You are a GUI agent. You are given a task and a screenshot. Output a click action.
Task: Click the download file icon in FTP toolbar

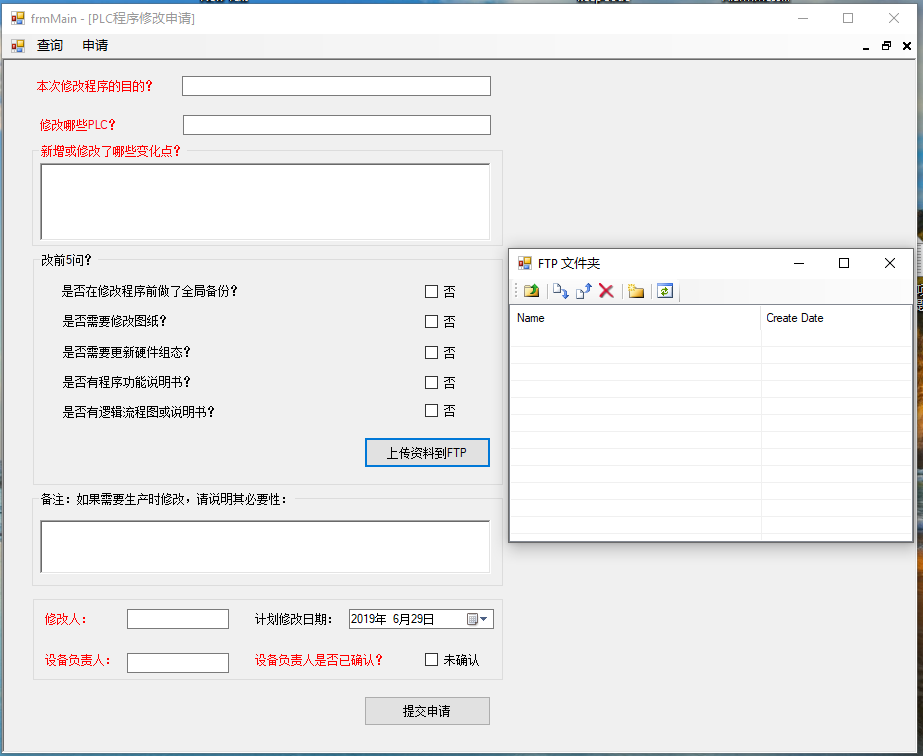pyautogui.click(x=560, y=291)
